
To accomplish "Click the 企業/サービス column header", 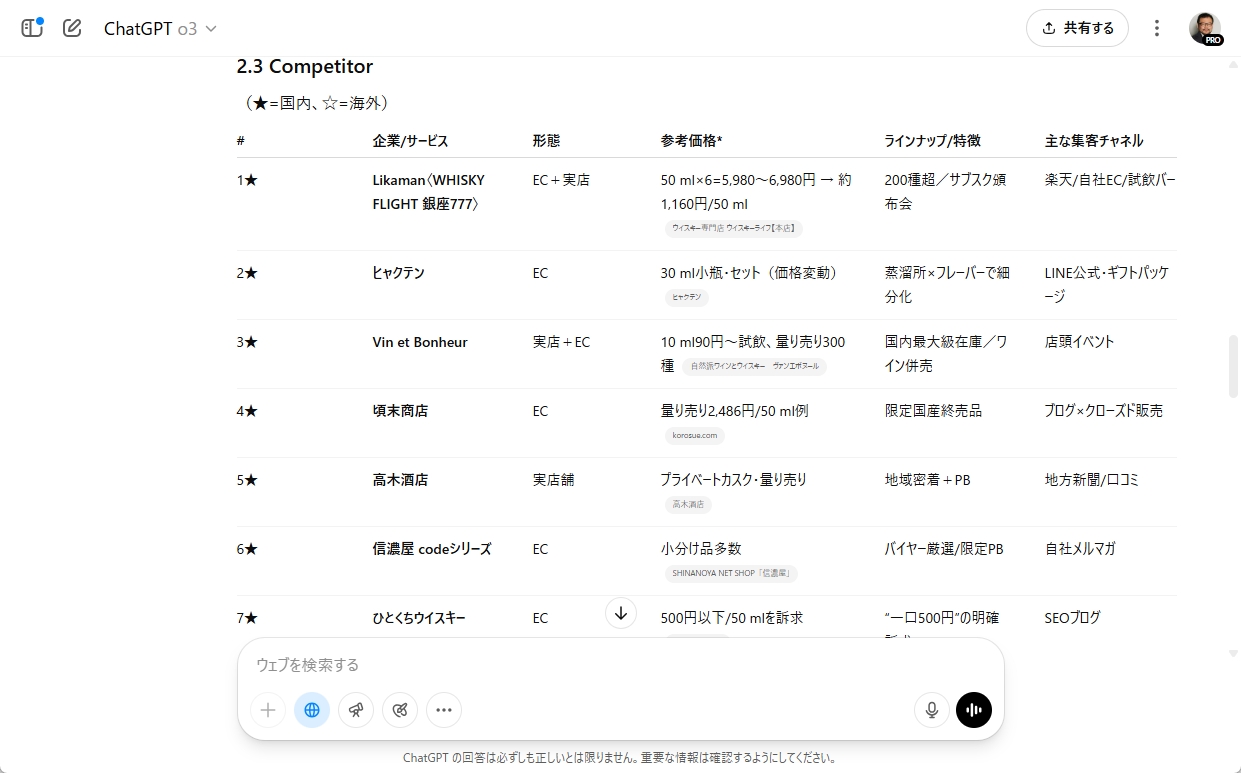I will click(411, 141).
